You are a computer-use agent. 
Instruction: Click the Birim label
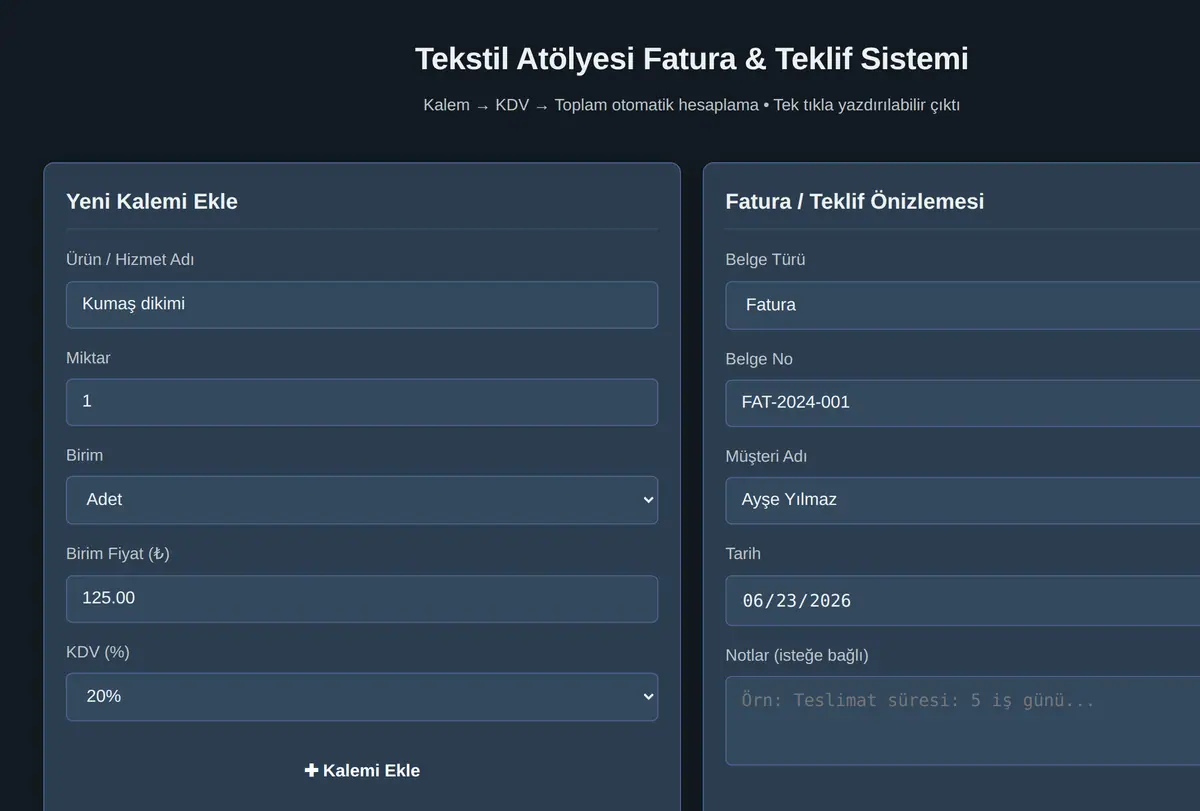point(85,455)
